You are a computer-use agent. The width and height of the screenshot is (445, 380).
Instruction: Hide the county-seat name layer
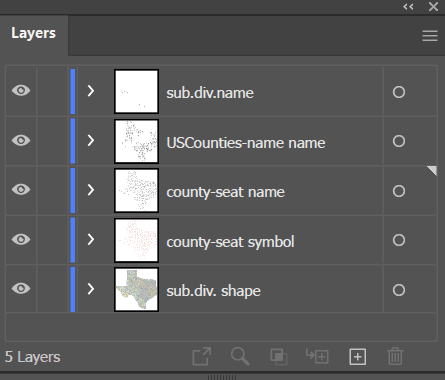tap(21, 190)
